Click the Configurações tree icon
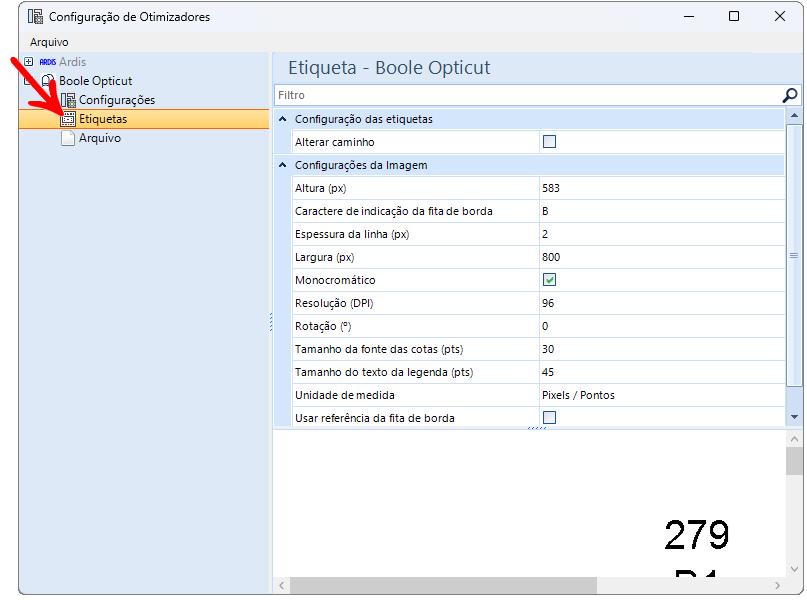 pos(68,100)
